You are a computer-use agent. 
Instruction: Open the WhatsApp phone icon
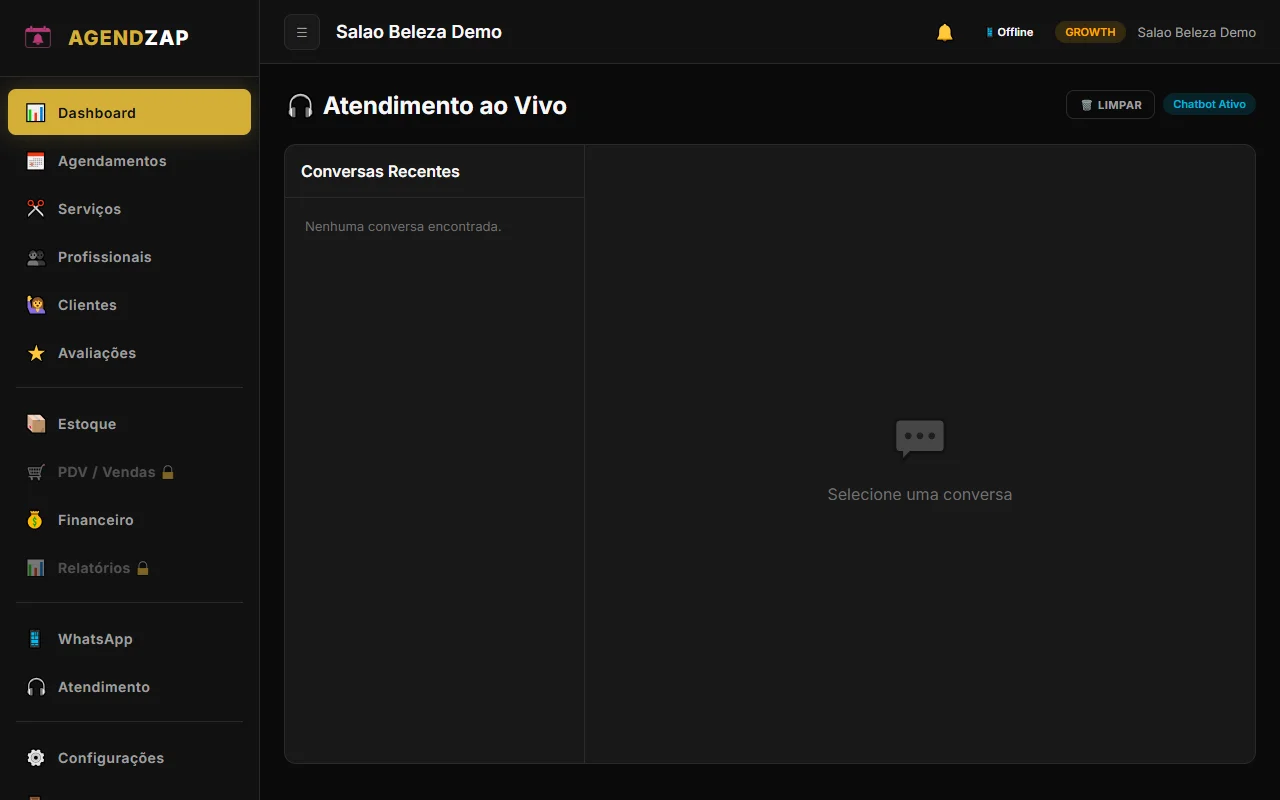(x=36, y=639)
